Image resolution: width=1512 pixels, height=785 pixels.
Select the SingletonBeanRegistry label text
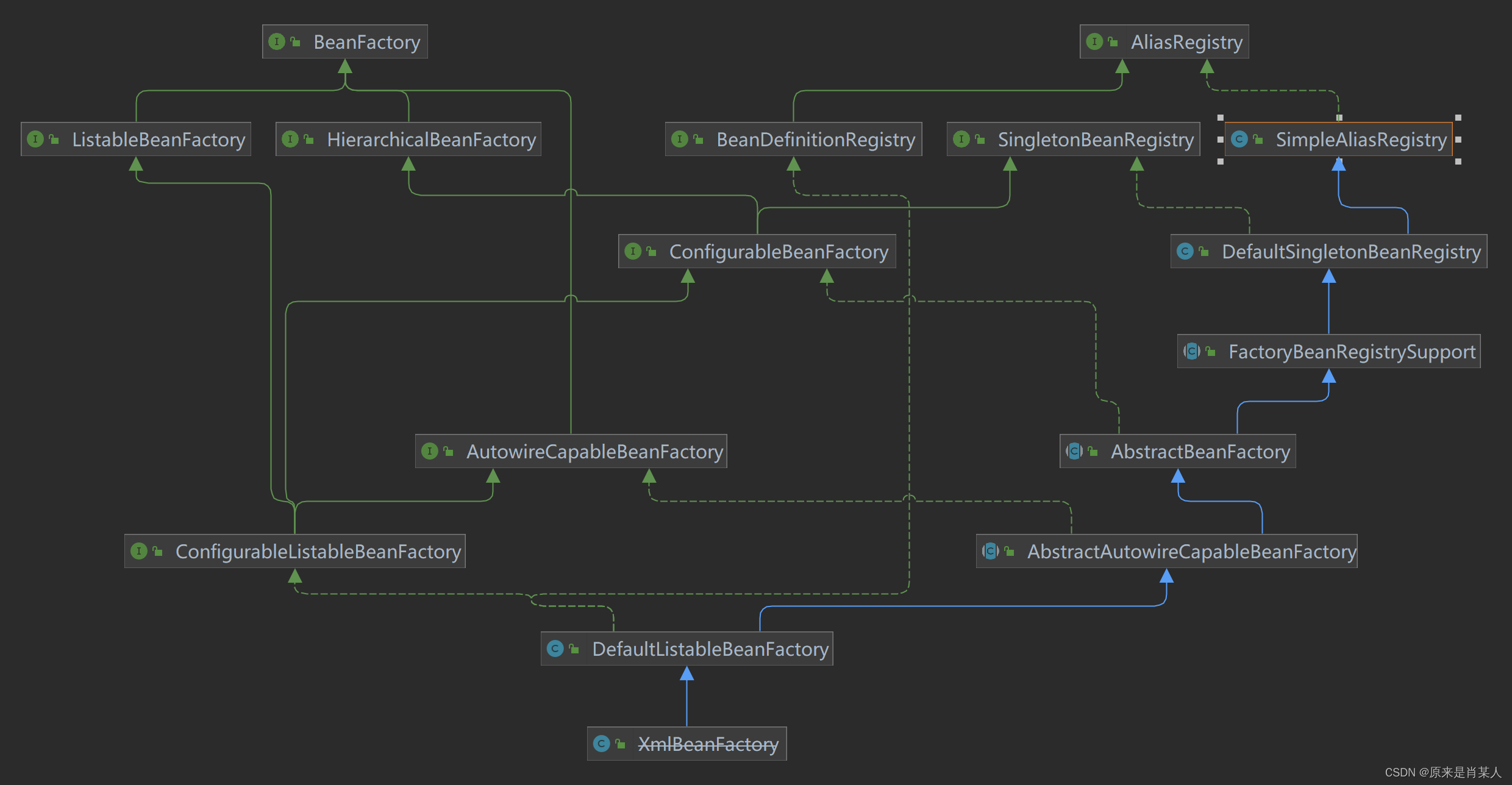click(1096, 140)
